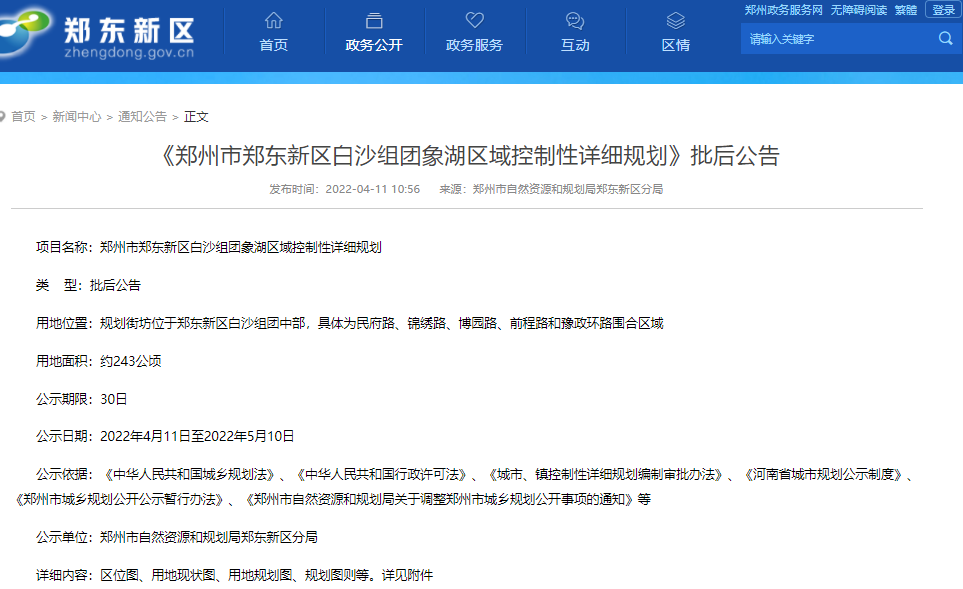Go to 新闻中心 in the breadcrumb

pyautogui.click(x=77, y=117)
